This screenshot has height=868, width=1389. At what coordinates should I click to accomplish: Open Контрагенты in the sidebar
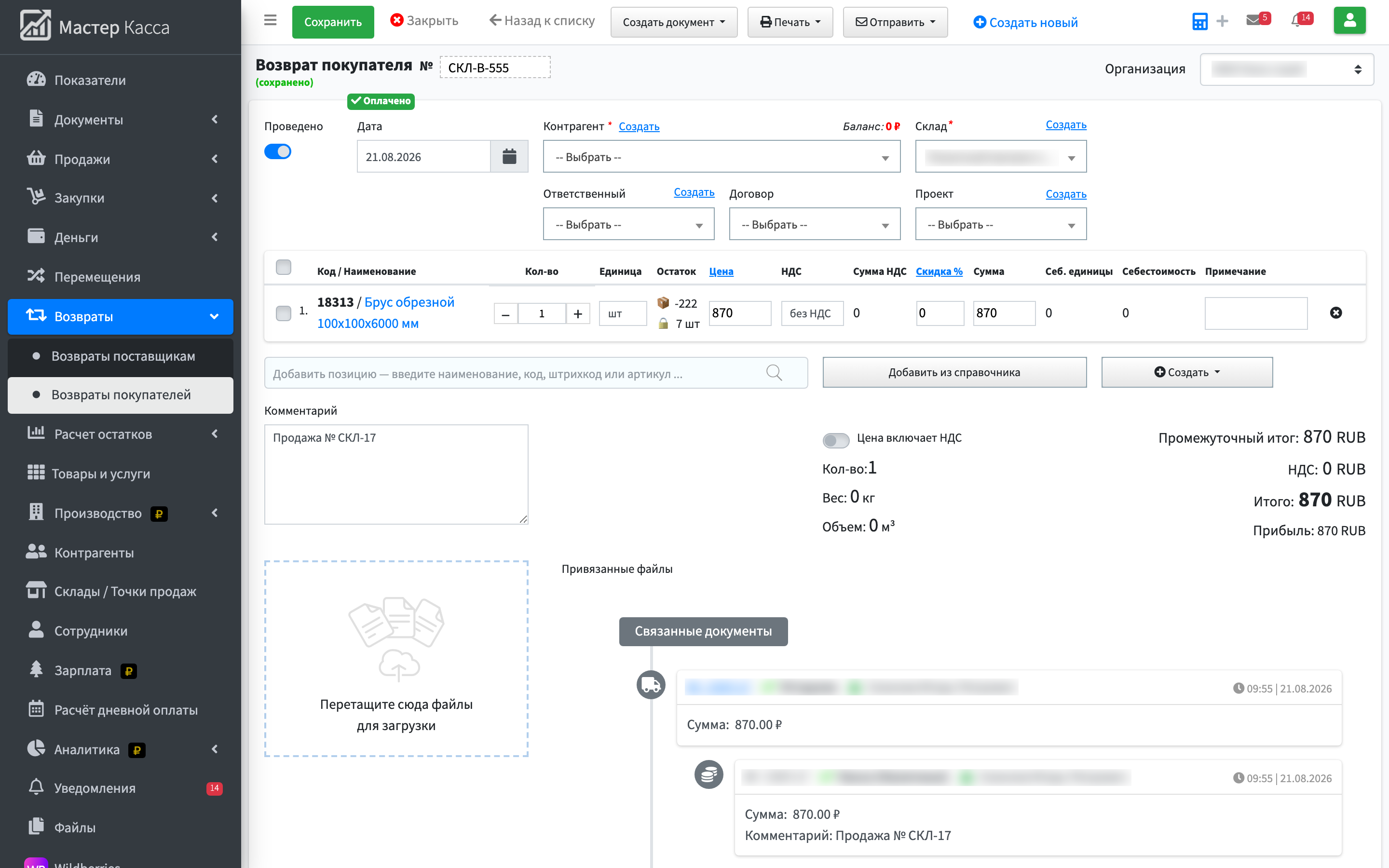(x=121, y=552)
